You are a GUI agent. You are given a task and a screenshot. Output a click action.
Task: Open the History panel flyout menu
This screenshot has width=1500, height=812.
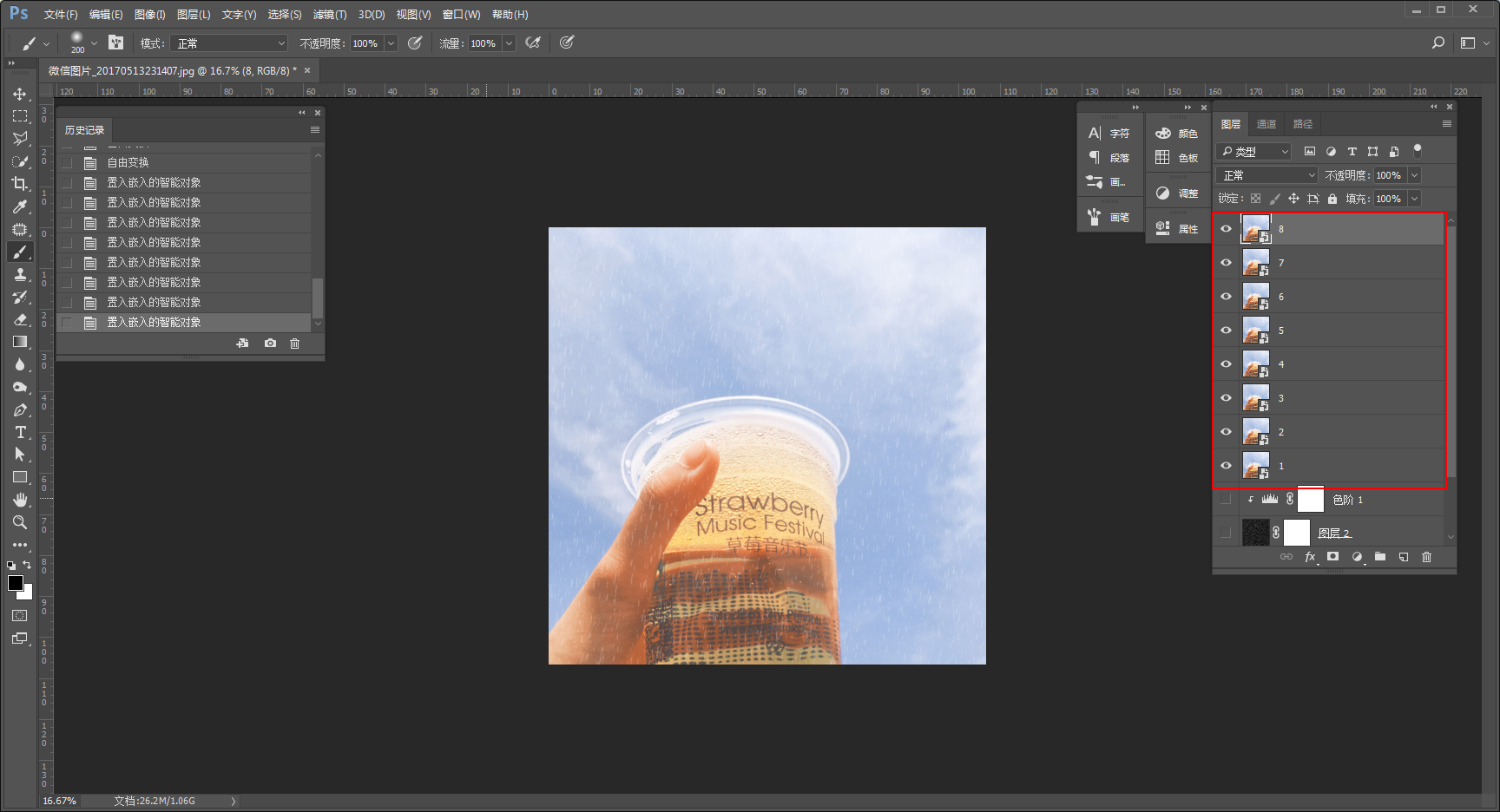[x=315, y=130]
